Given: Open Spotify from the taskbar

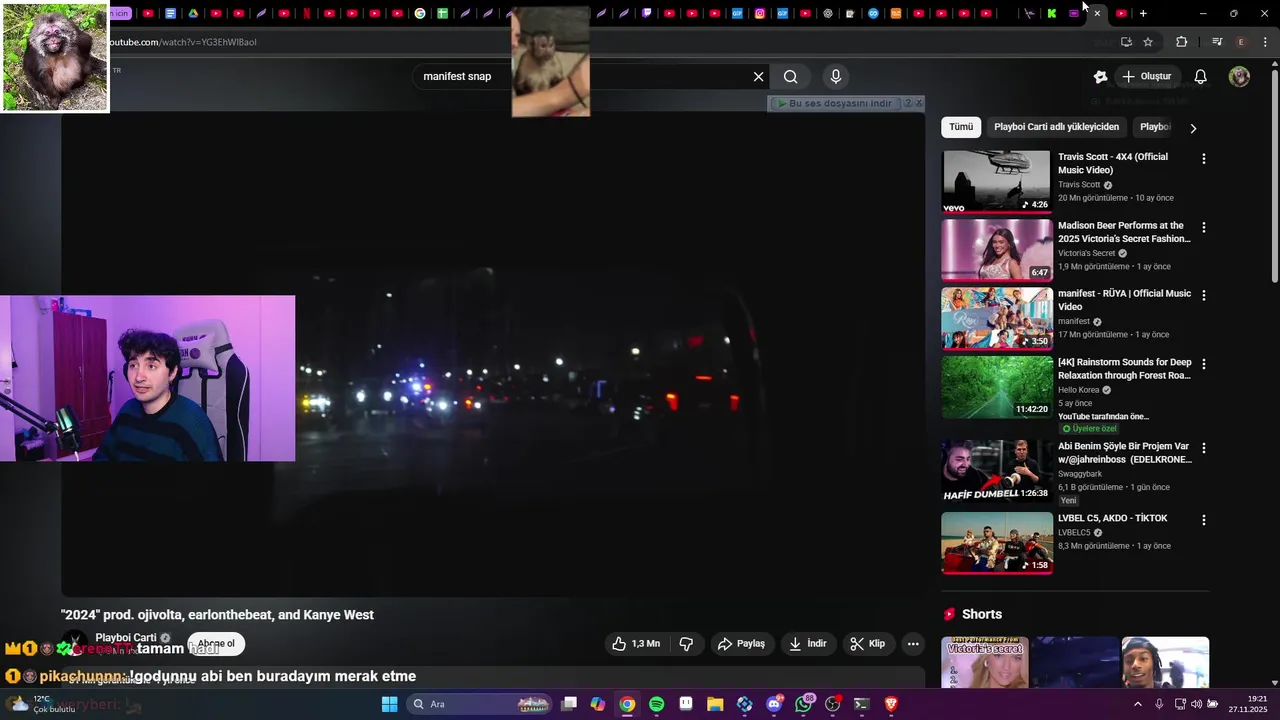Looking at the screenshot, I should (657, 704).
